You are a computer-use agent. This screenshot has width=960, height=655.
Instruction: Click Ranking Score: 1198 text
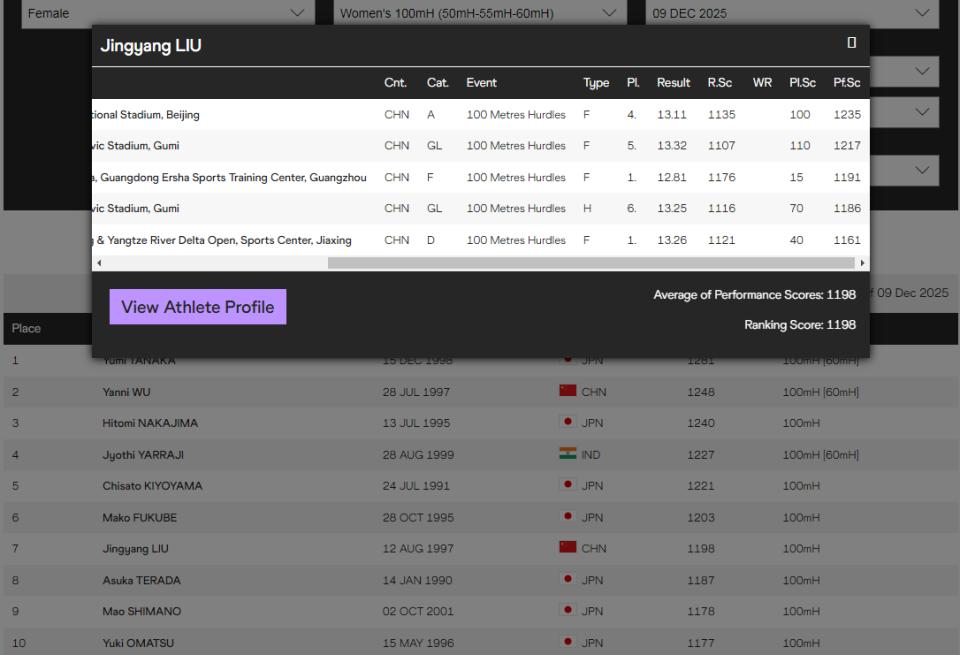(x=800, y=325)
